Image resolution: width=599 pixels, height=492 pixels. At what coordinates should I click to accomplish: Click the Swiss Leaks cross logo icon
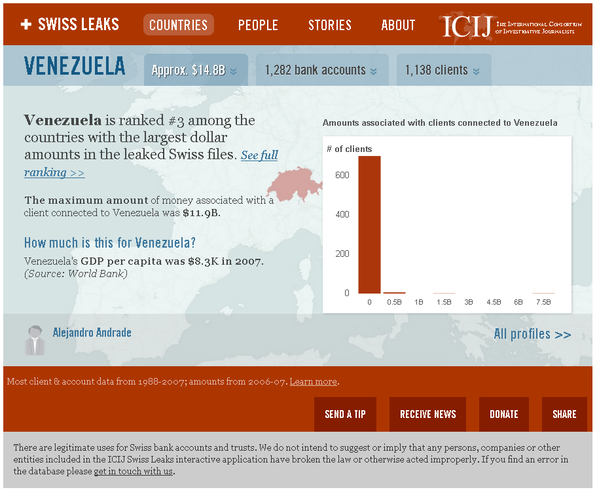26,24
